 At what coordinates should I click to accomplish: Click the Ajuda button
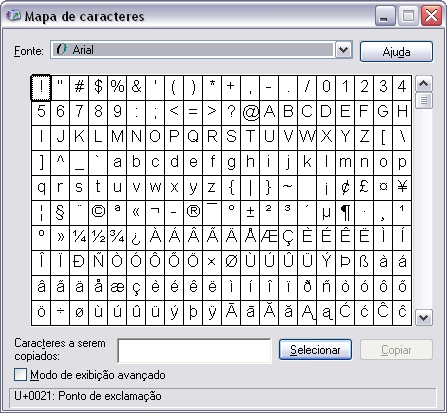point(396,52)
